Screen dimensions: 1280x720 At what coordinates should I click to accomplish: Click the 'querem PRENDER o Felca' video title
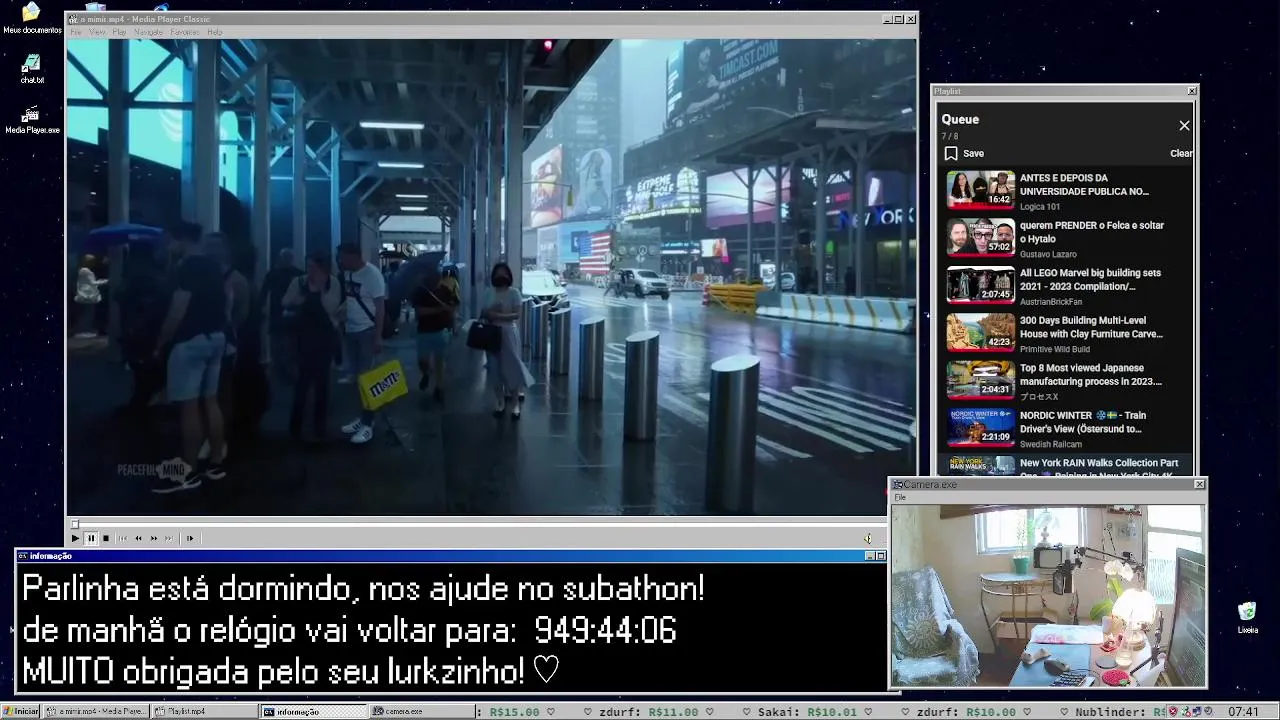(1092, 232)
